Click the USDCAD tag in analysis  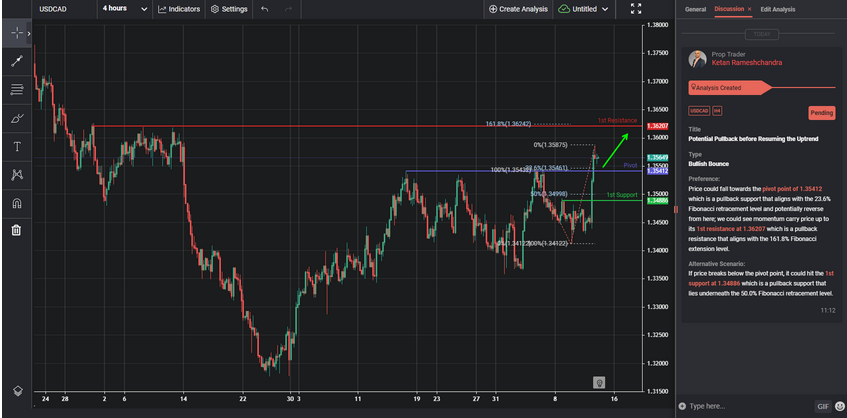click(x=699, y=111)
